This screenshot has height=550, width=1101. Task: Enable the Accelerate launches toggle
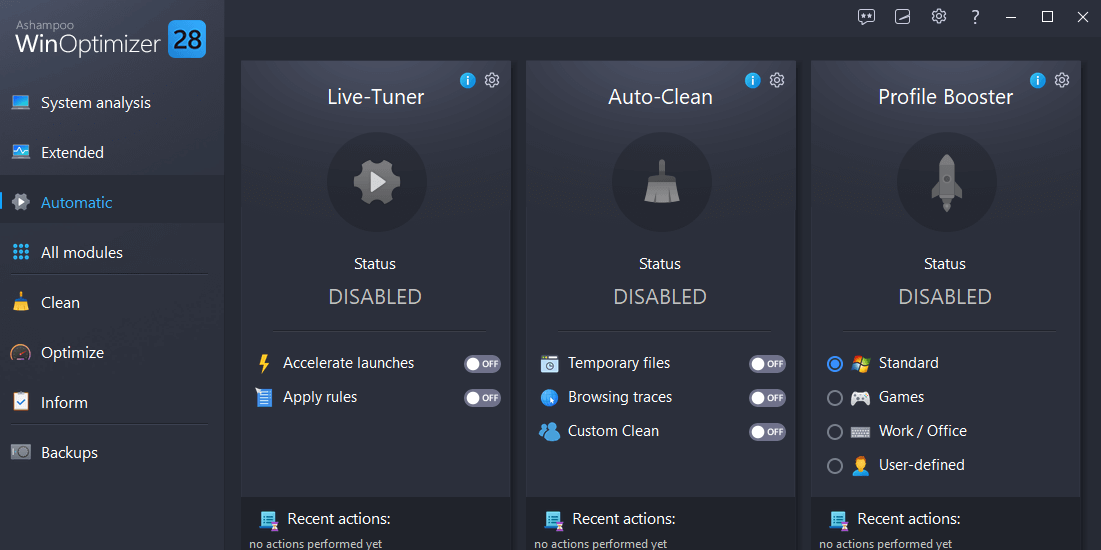click(482, 364)
